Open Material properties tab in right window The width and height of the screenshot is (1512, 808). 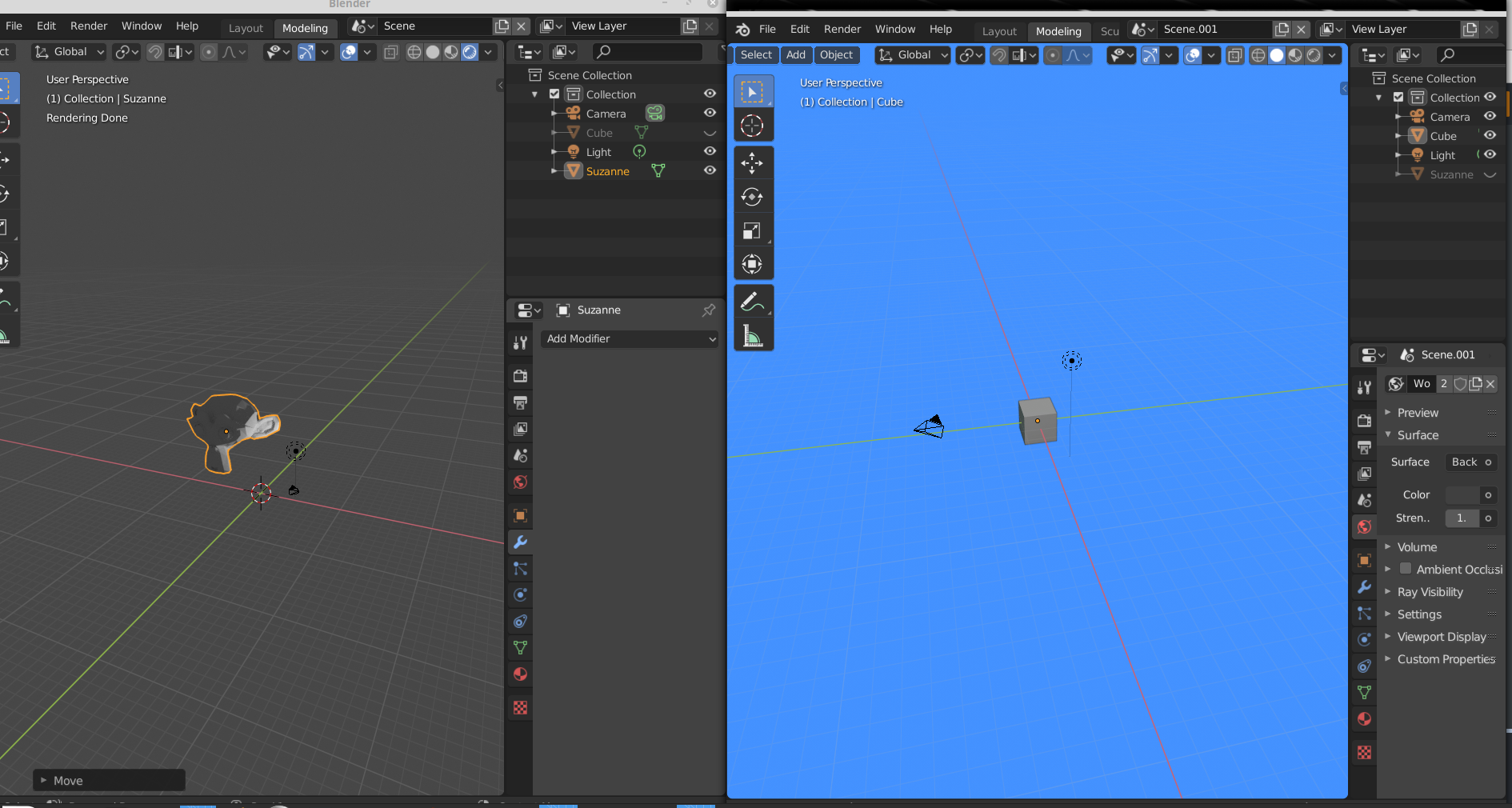(x=1365, y=719)
